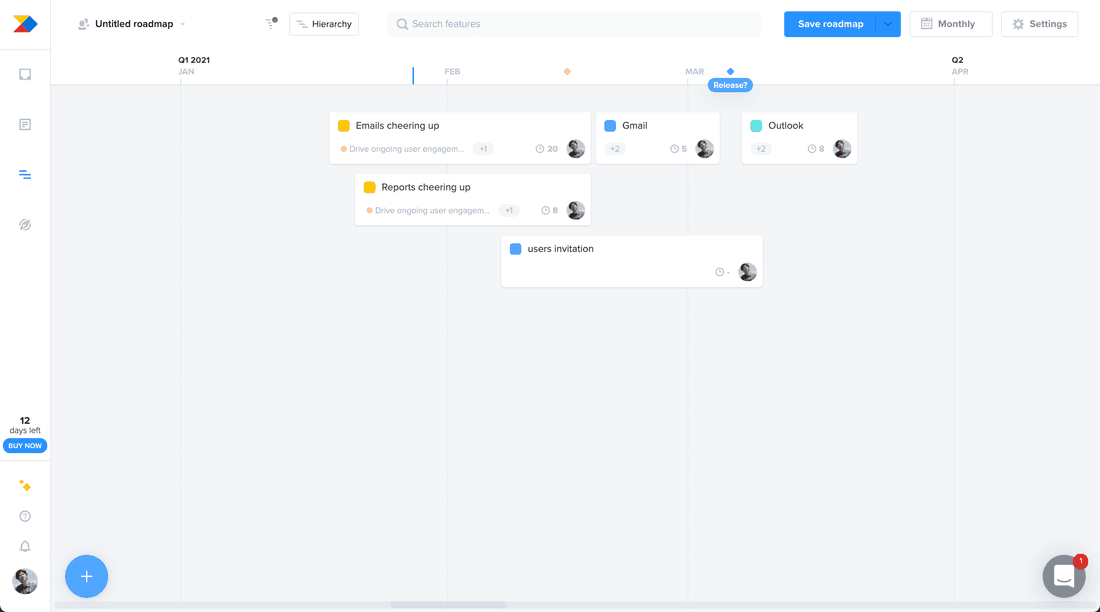Viewport: 1100px width, 612px height.
Task: Open roadmap Settings with the gear icon
Action: tap(1039, 23)
